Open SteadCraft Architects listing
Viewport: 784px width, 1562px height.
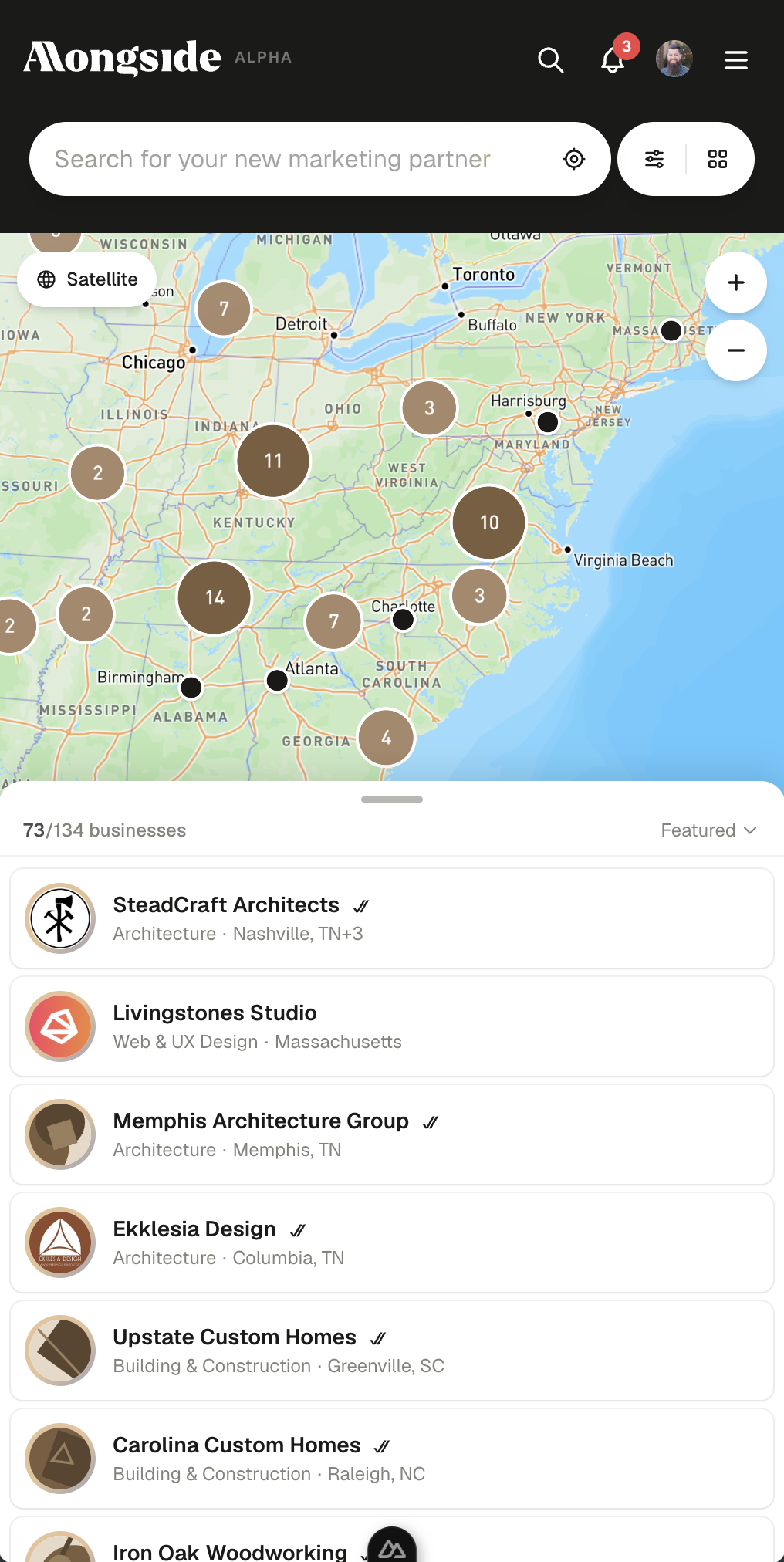(392, 918)
